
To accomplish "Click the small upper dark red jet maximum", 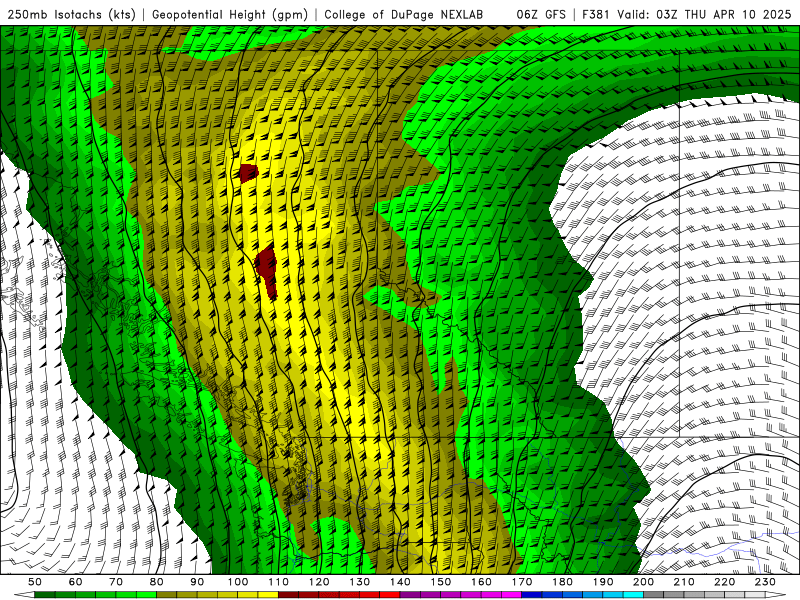I will (x=248, y=173).
